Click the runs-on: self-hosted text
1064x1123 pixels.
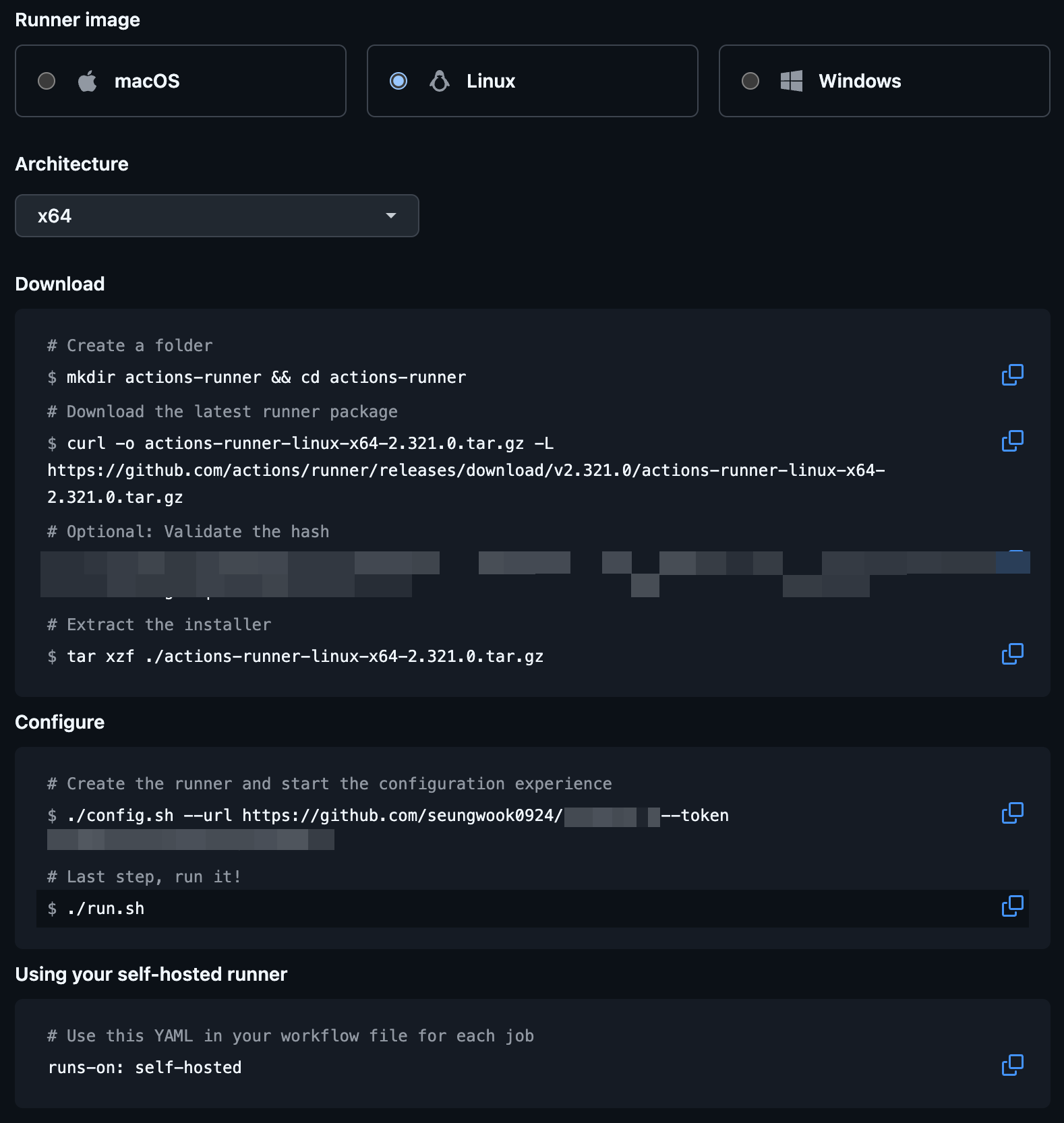(145, 1068)
